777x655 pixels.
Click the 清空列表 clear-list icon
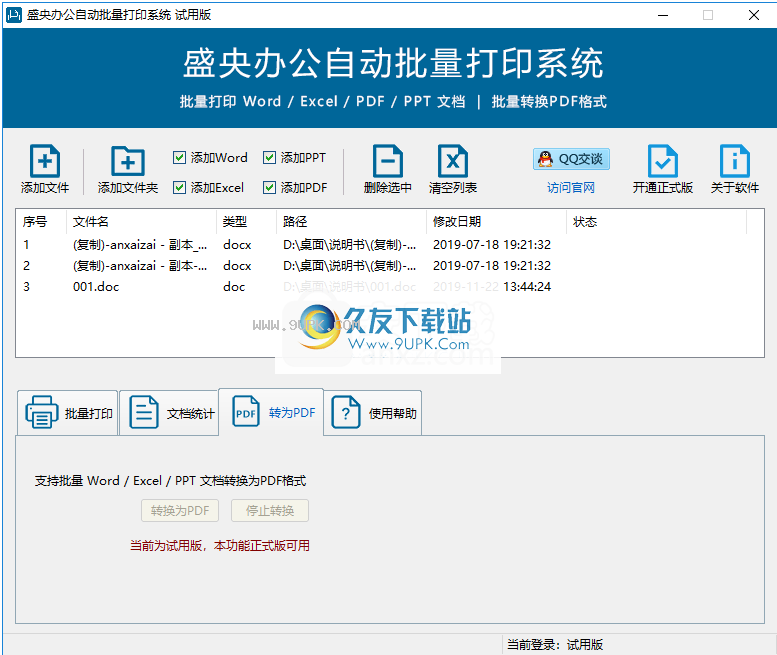453,161
